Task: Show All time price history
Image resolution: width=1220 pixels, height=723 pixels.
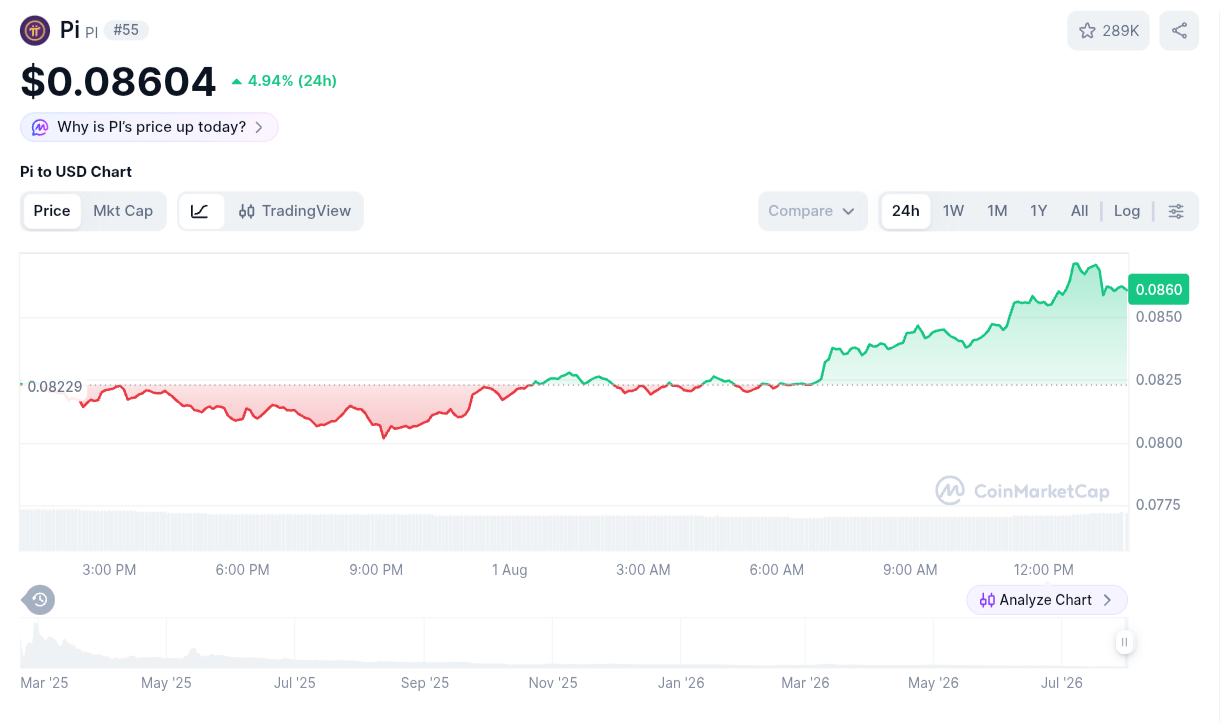Action: (x=1079, y=211)
